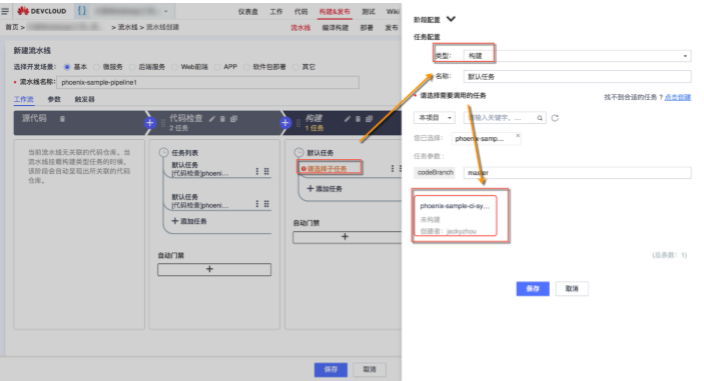Select the 后端服务 scenario radio button
Image resolution: width=704 pixels, height=381 pixels.
pos(132,67)
